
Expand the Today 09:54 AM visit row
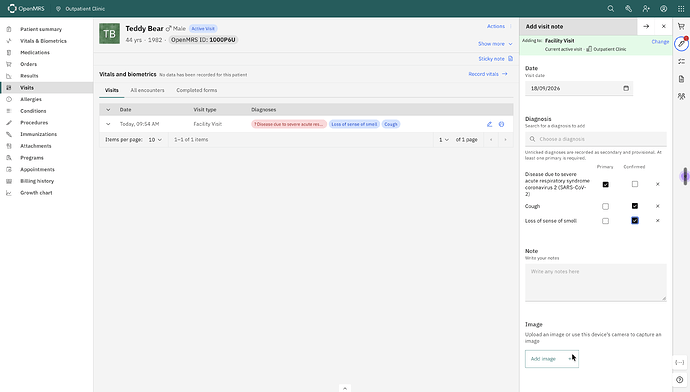point(108,124)
